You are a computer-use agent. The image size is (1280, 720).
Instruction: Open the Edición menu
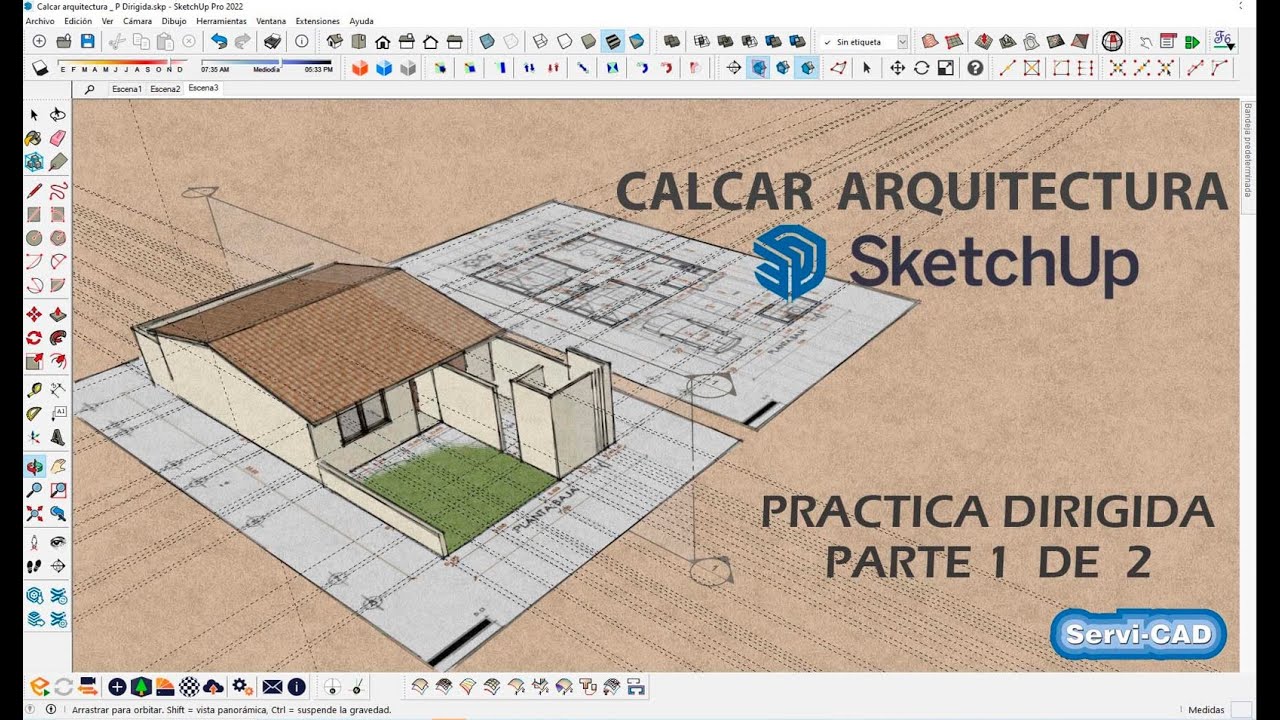click(77, 21)
